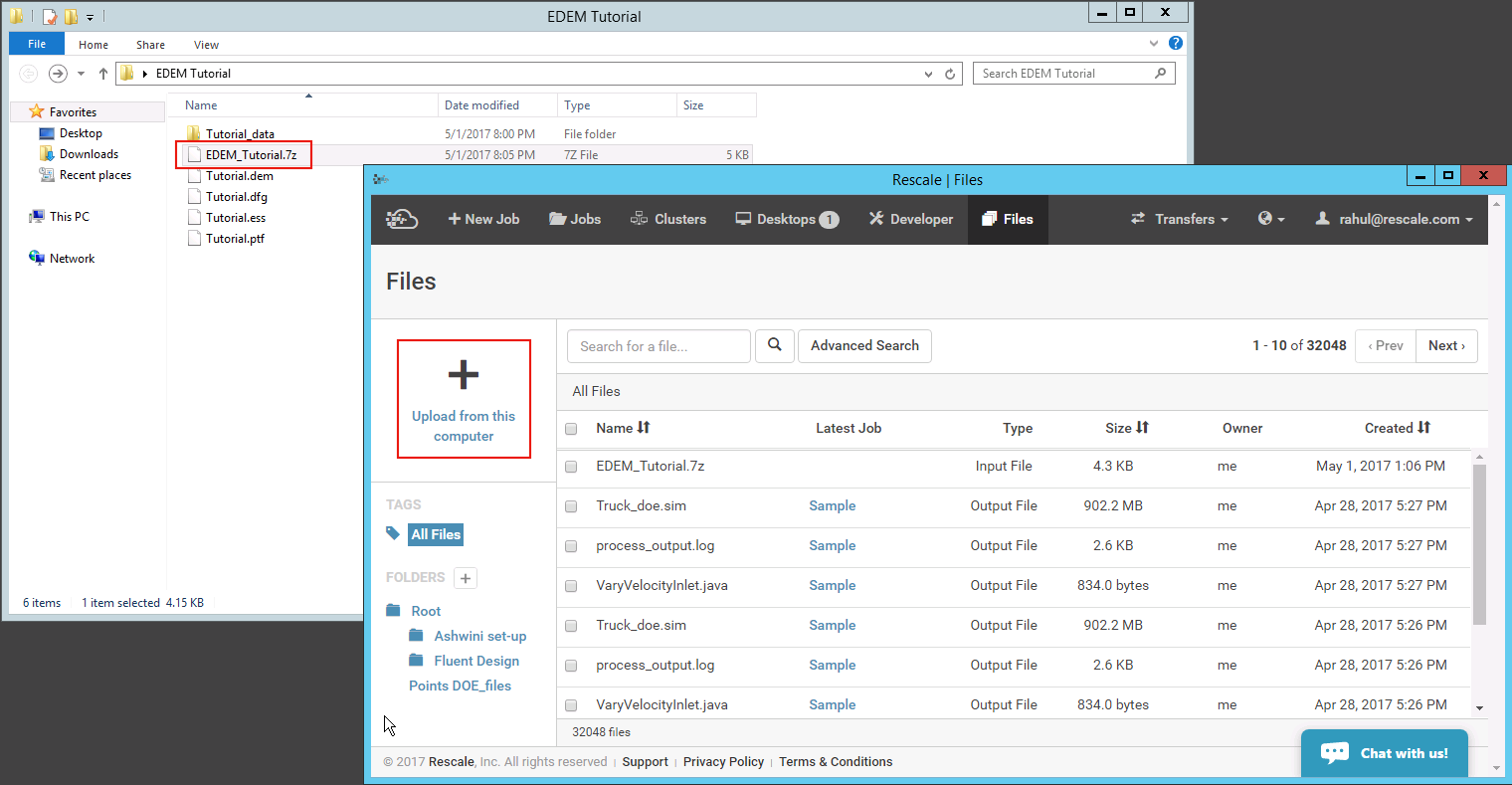Click the large plus upload icon
Viewport: 1512px width, 785px height.
point(464,375)
